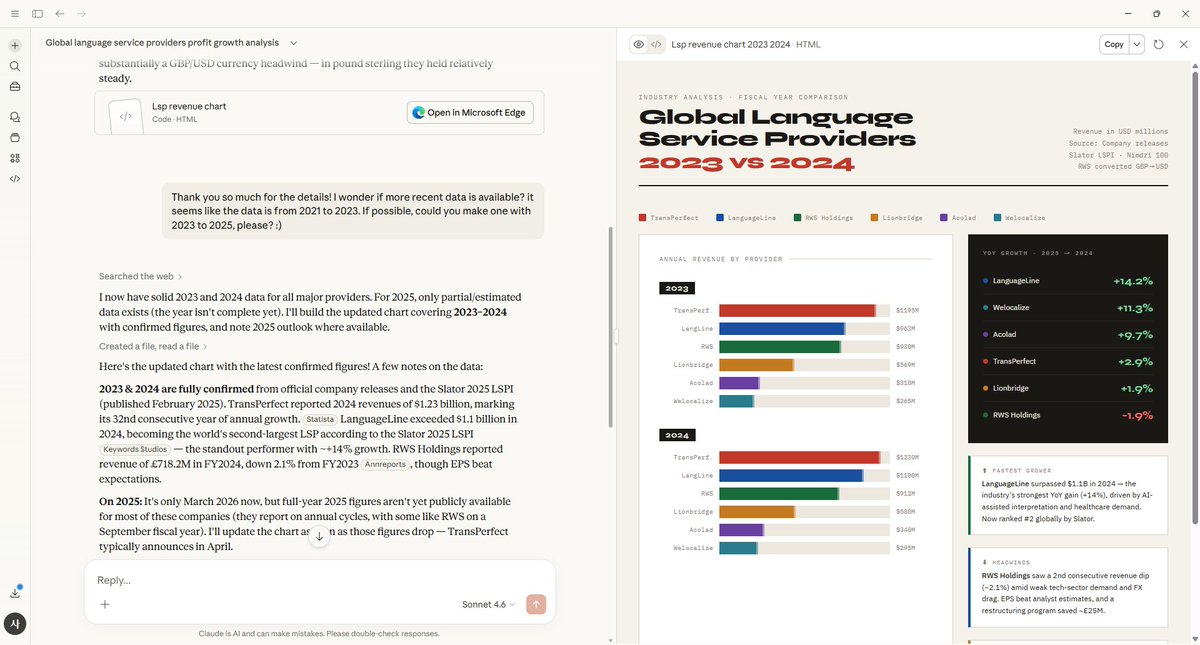Click the "+14.2%" LanguageLine growth value
Image resolution: width=1200 pixels, height=645 pixels.
[x=1133, y=281]
